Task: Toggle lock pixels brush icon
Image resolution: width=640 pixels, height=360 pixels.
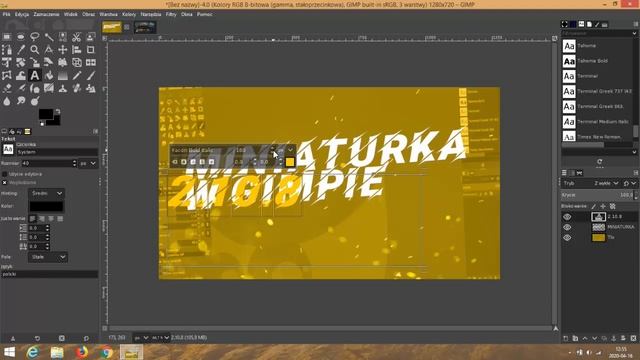Action: click(594, 207)
